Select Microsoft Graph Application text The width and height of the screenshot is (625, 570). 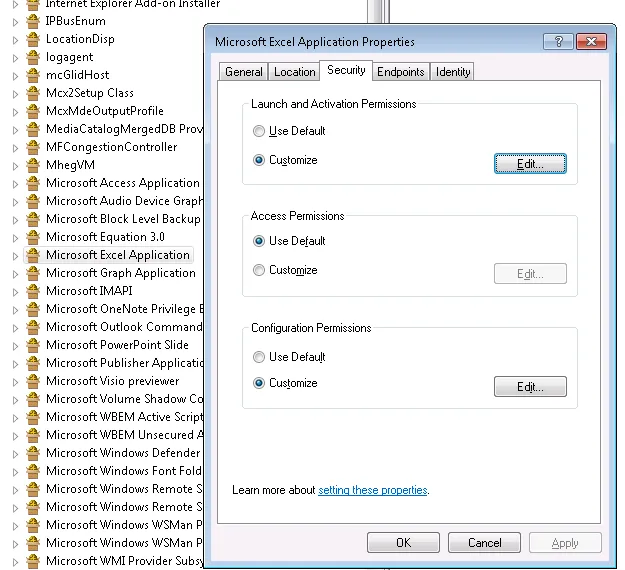(x=121, y=273)
